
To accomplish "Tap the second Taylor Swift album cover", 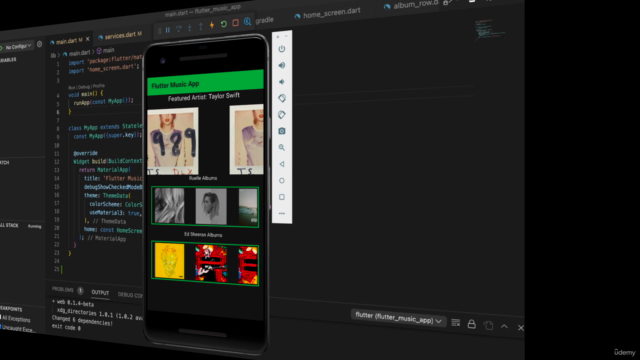I will (x=246, y=140).
